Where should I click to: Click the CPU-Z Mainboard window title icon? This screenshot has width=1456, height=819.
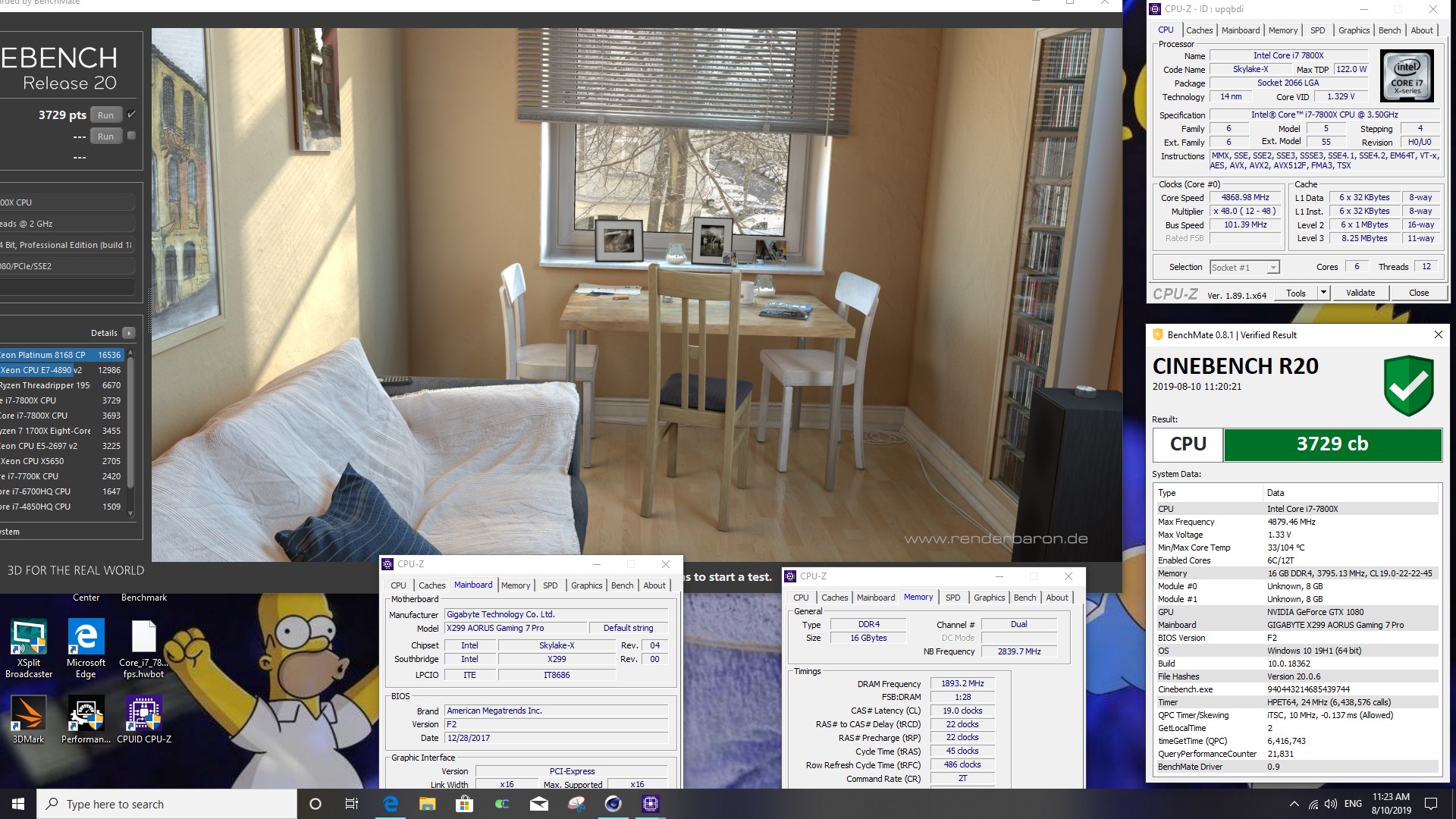click(x=388, y=564)
